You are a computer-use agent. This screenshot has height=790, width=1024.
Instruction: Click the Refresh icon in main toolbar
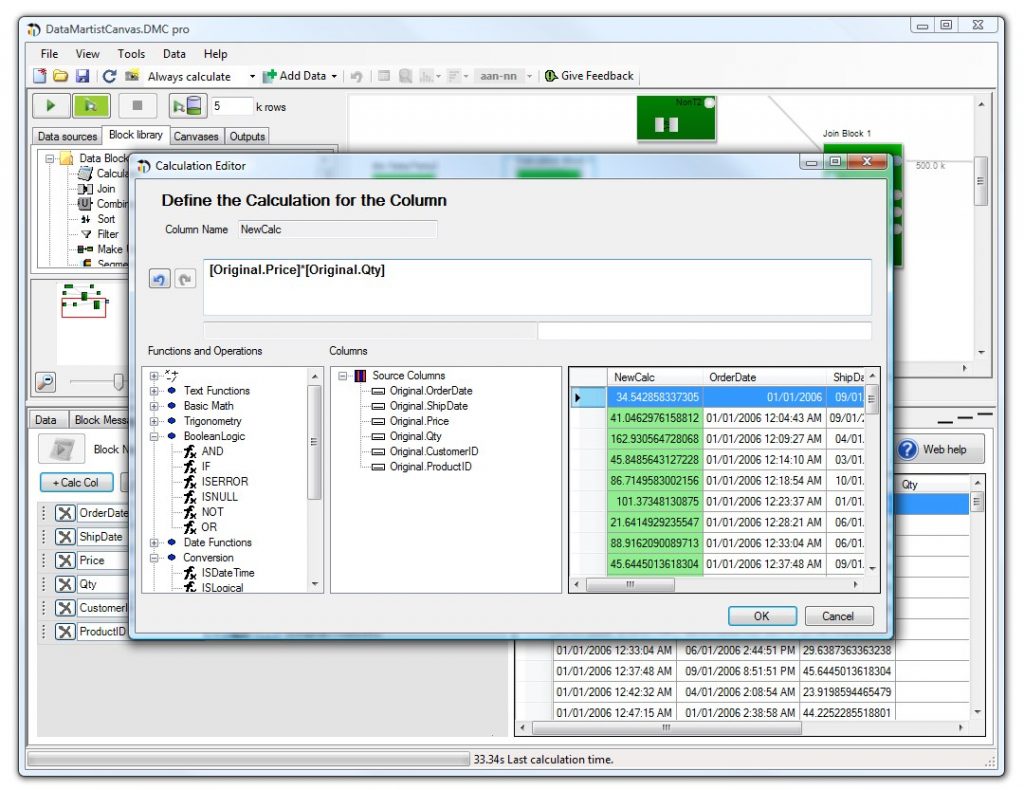click(x=109, y=76)
